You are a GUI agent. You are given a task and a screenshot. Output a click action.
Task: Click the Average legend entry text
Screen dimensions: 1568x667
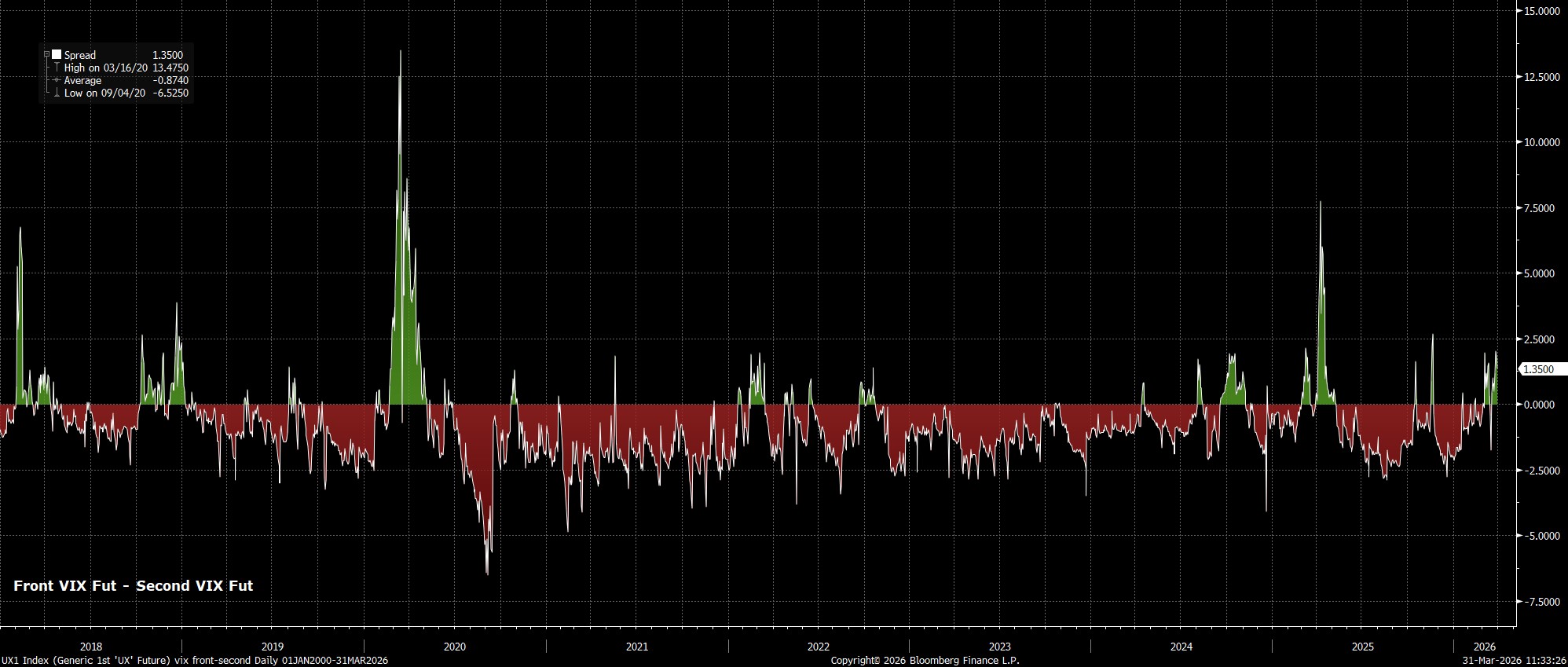pyautogui.click(x=82, y=80)
